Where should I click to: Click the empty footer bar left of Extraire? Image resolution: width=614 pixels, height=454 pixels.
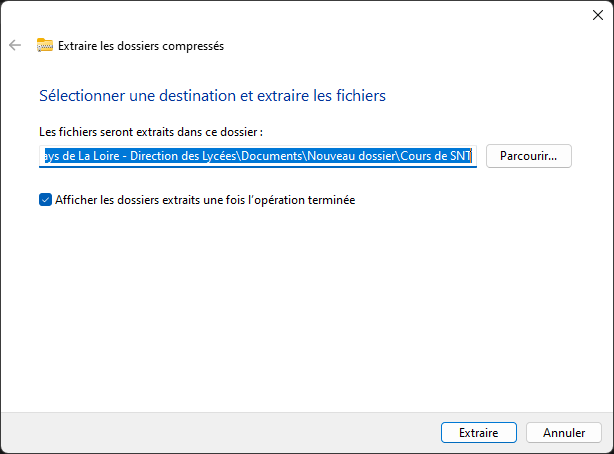220,433
